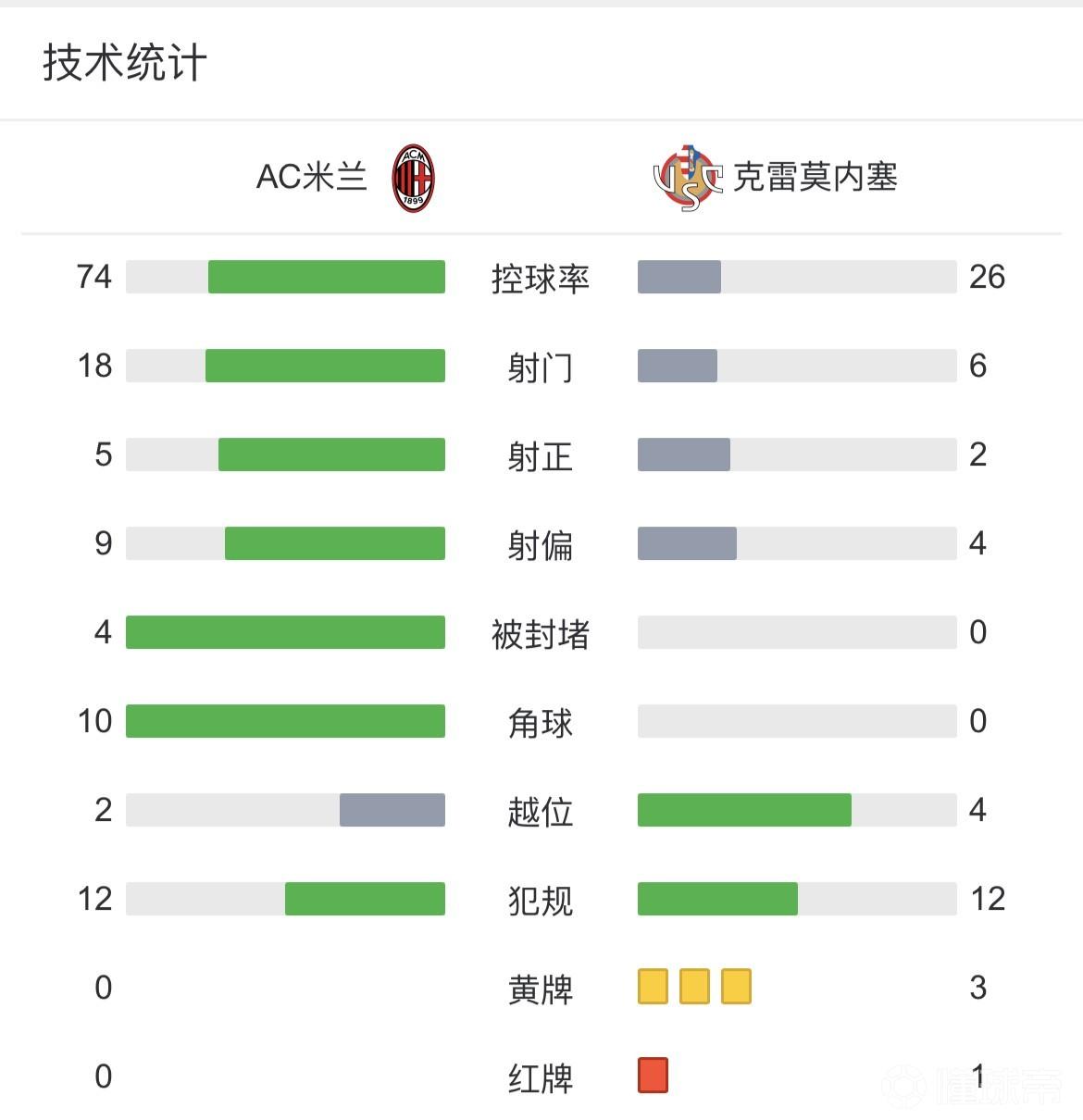This screenshot has height=1120, width=1083.
Task: Open the AC米兰 team name
Action: tap(311, 177)
